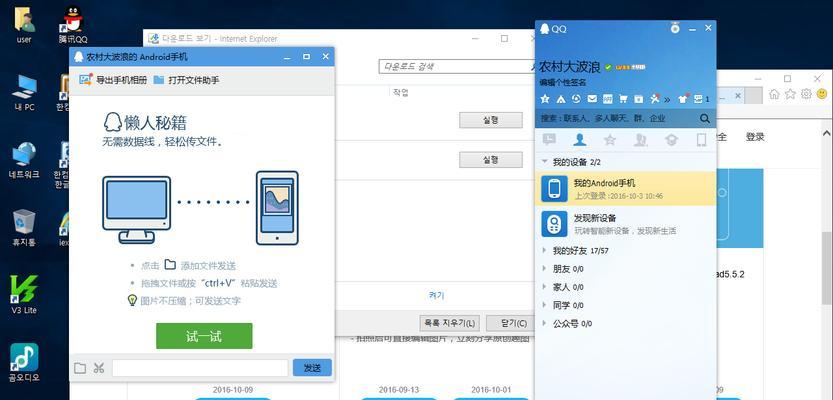
Task: Click 목록 지우기(L) in download window
Action: pos(449,323)
